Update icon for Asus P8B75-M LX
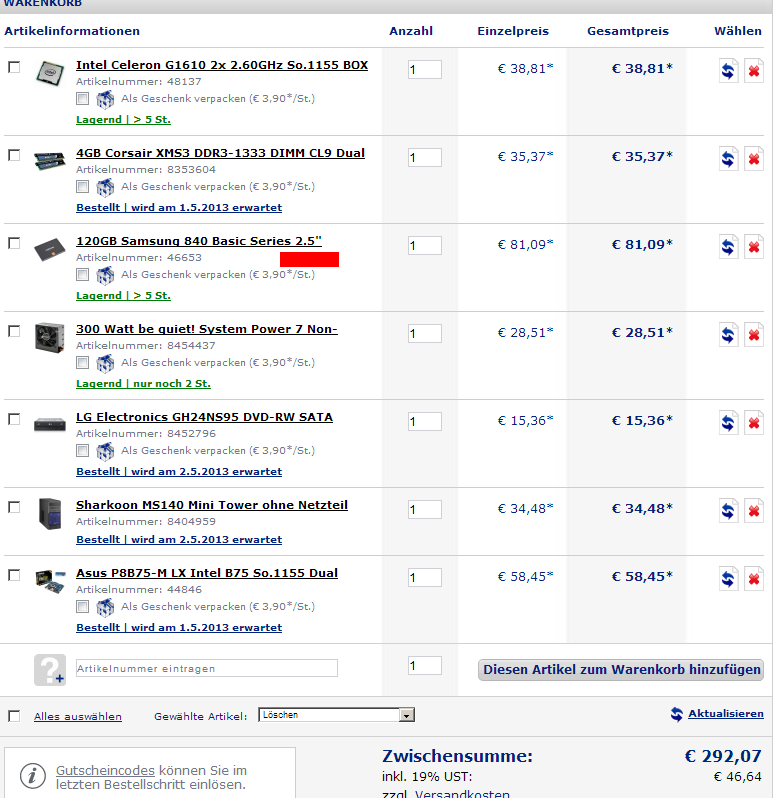This screenshot has height=798, width=777. [x=728, y=579]
